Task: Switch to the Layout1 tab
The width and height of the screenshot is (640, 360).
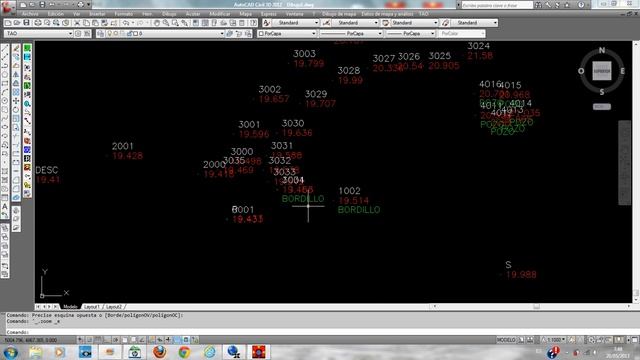Action: pyautogui.click(x=91, y=307)
